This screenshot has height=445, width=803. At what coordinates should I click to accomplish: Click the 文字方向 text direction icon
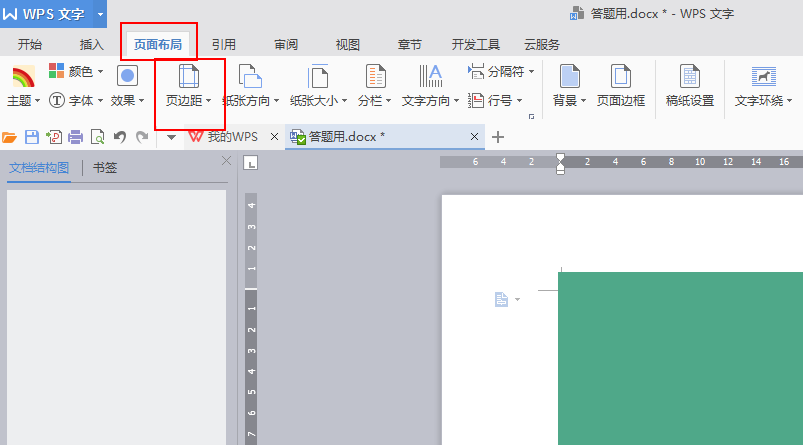tap(430, 76)
